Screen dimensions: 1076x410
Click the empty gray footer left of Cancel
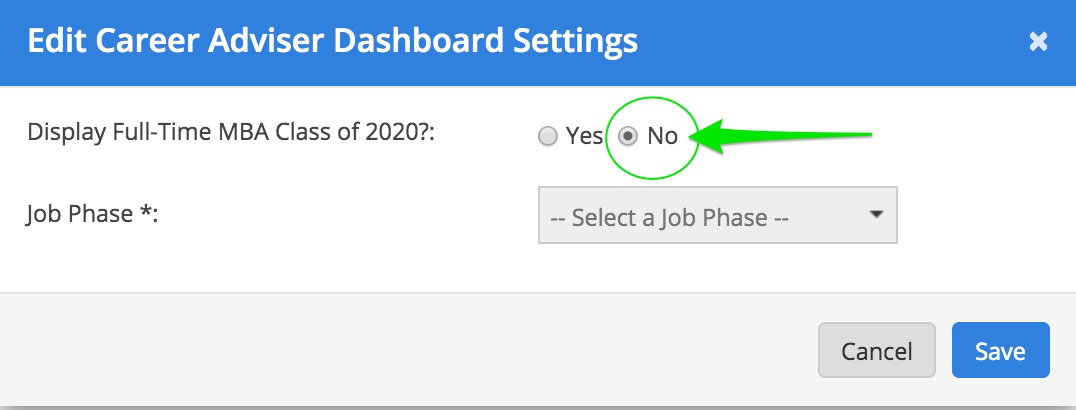point(400,350)
